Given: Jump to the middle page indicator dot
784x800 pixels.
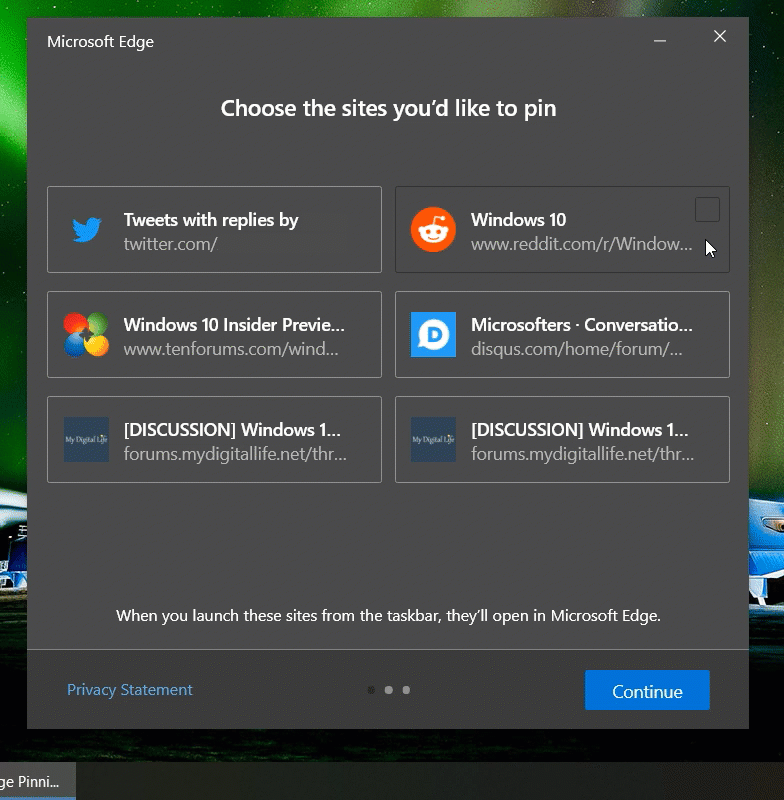Looking at the screenshot, I should click(389, 690).
